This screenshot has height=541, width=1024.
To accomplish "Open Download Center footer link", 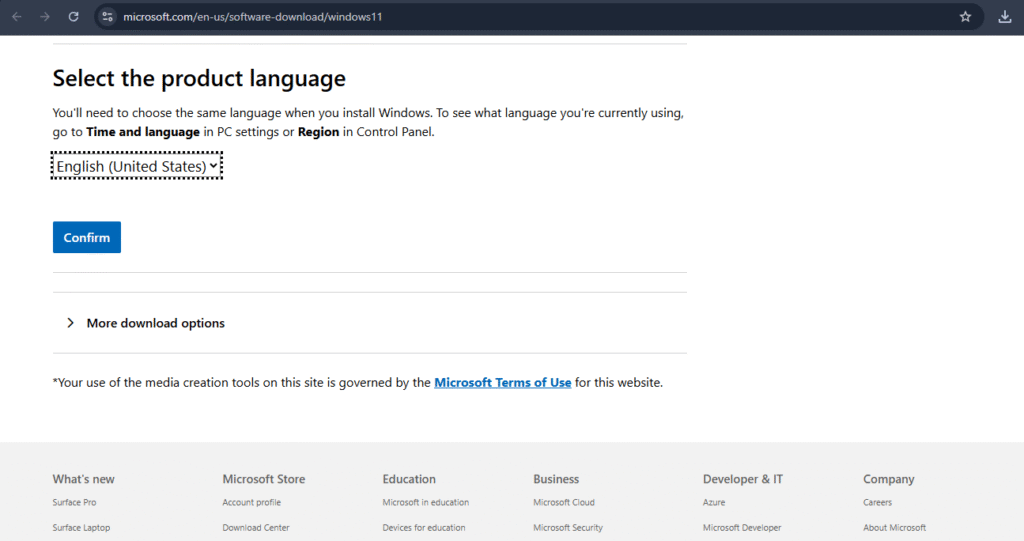I will coord(255,527).
